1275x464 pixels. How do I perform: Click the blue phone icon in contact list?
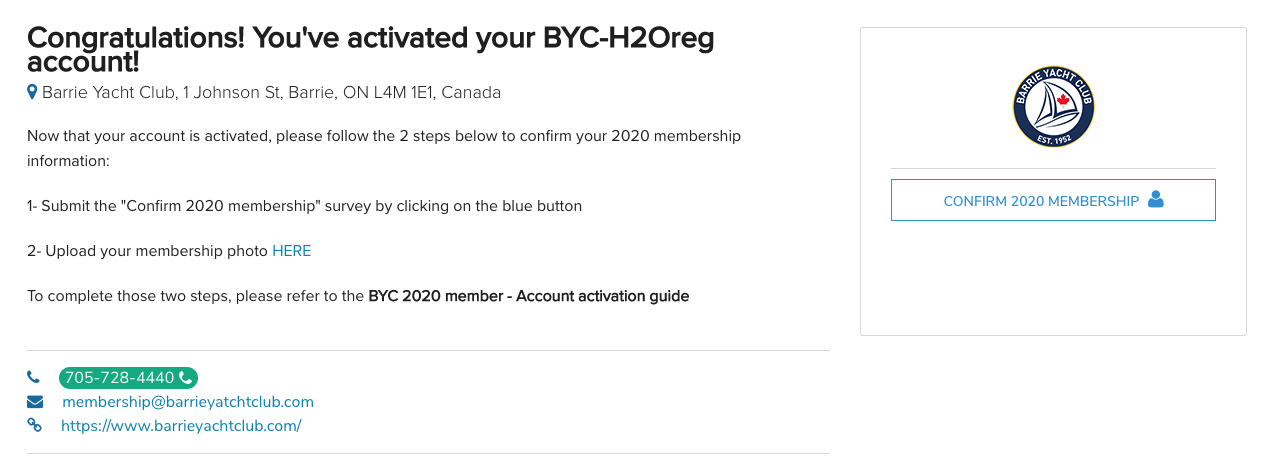tap(33, 378)
